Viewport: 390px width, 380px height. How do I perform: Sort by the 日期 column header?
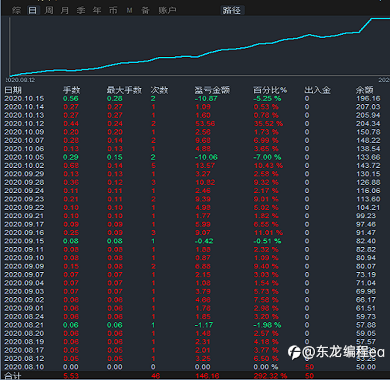pyautogui.click(x=13, y=90)
